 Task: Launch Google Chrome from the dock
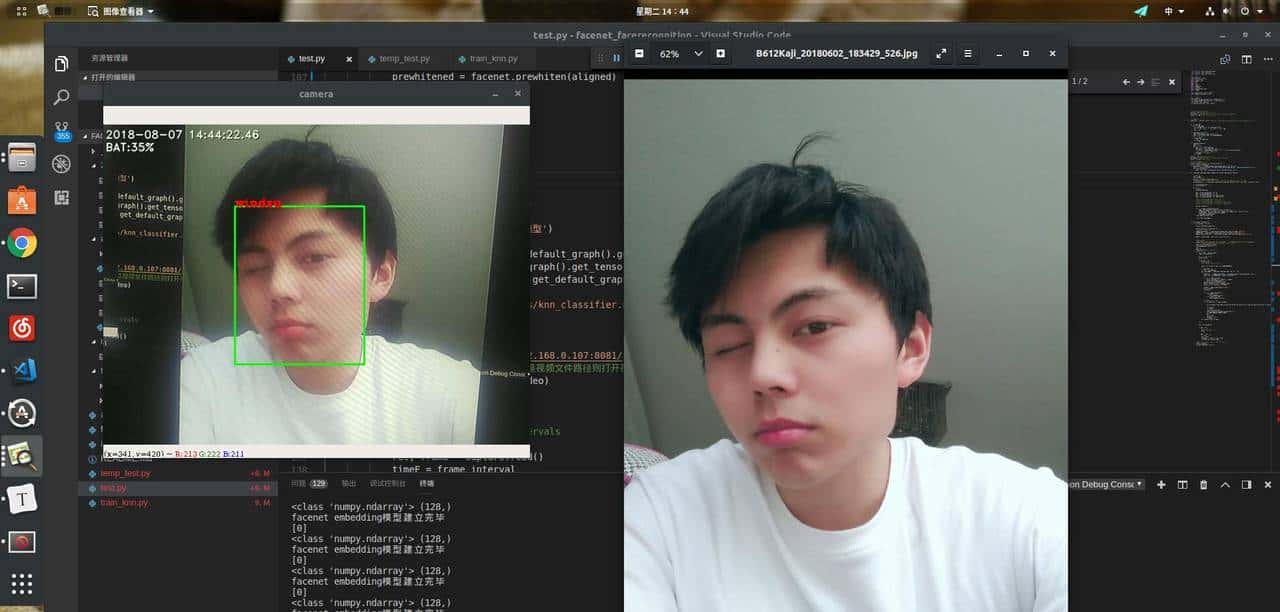point(22,243)
